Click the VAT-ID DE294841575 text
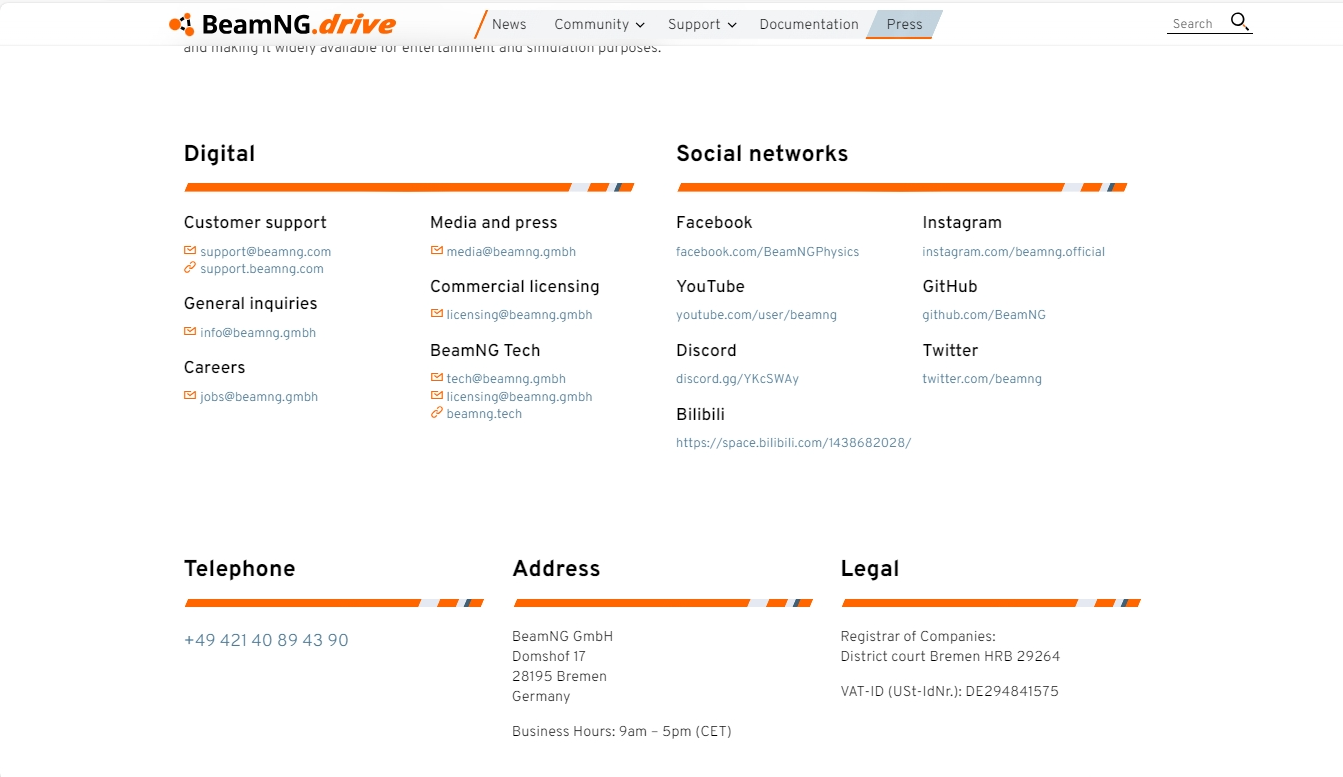 (x=950, y=692)
